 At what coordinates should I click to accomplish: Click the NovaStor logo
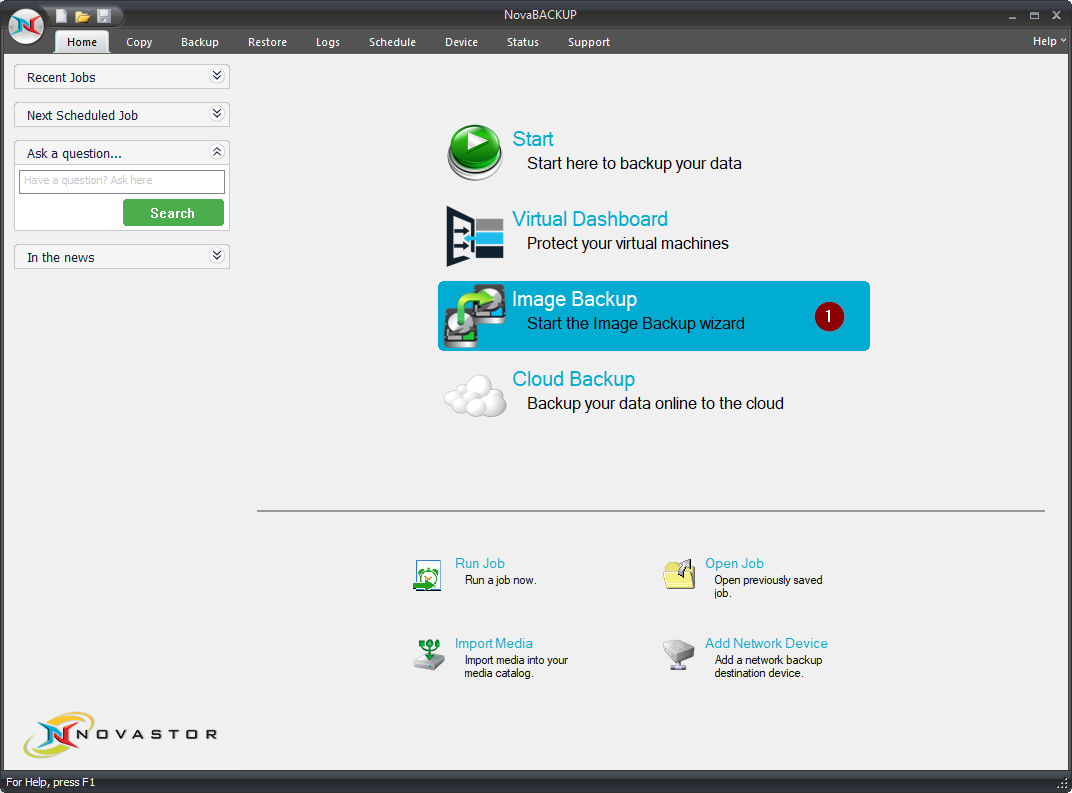(x=120, y=734)
